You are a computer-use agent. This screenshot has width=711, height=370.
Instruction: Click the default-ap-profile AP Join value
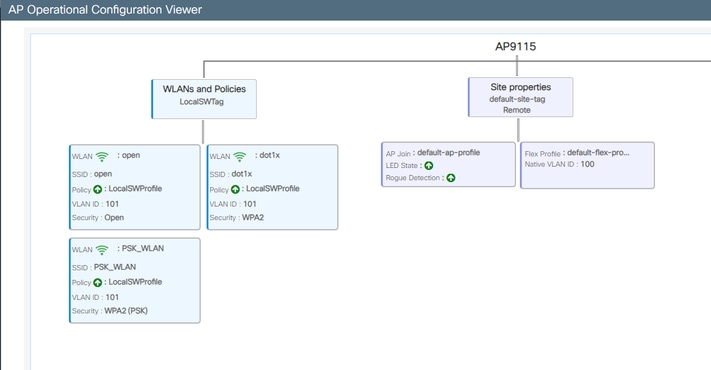coord(448,153)
